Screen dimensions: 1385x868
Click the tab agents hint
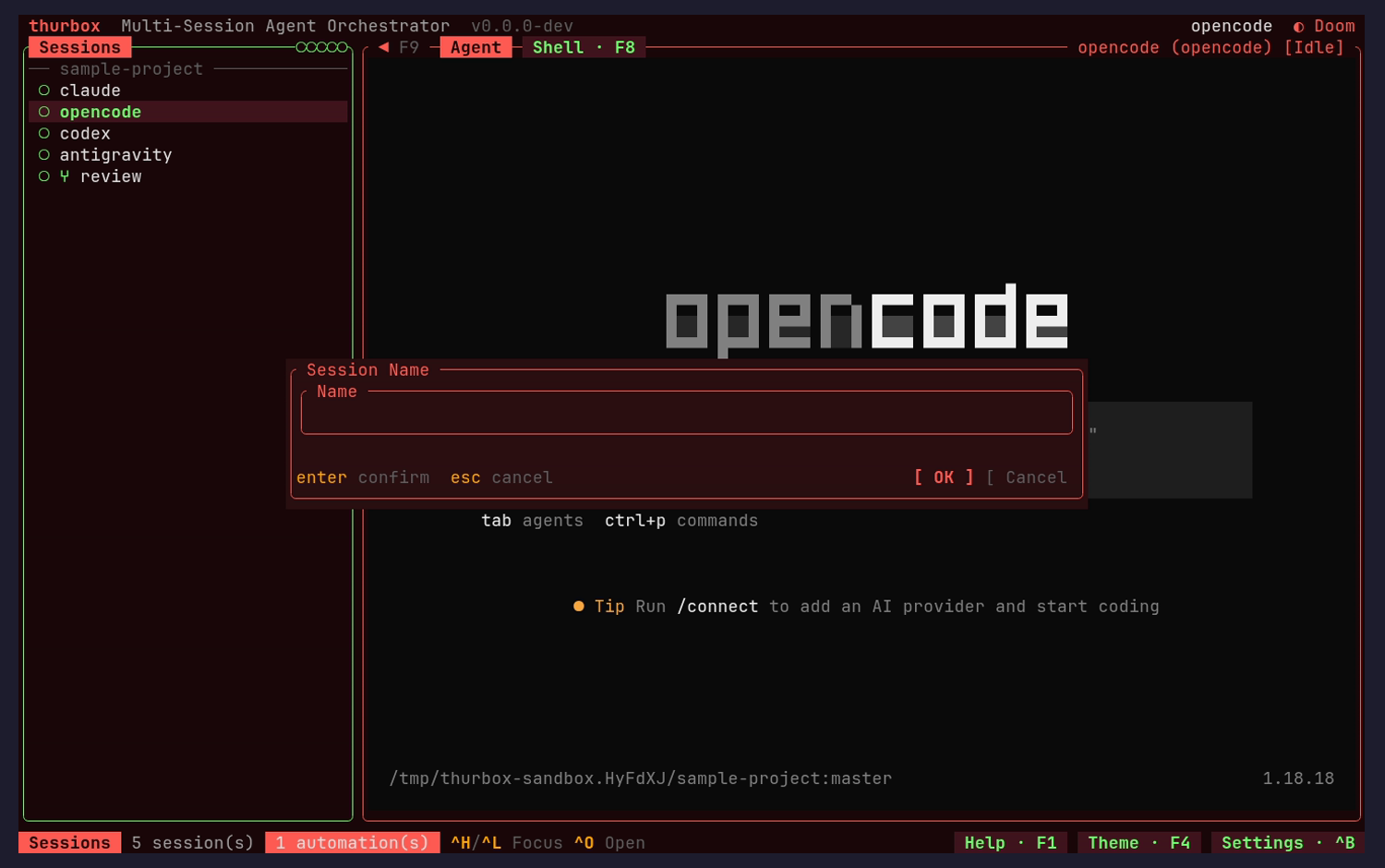(x=532, y=521)
